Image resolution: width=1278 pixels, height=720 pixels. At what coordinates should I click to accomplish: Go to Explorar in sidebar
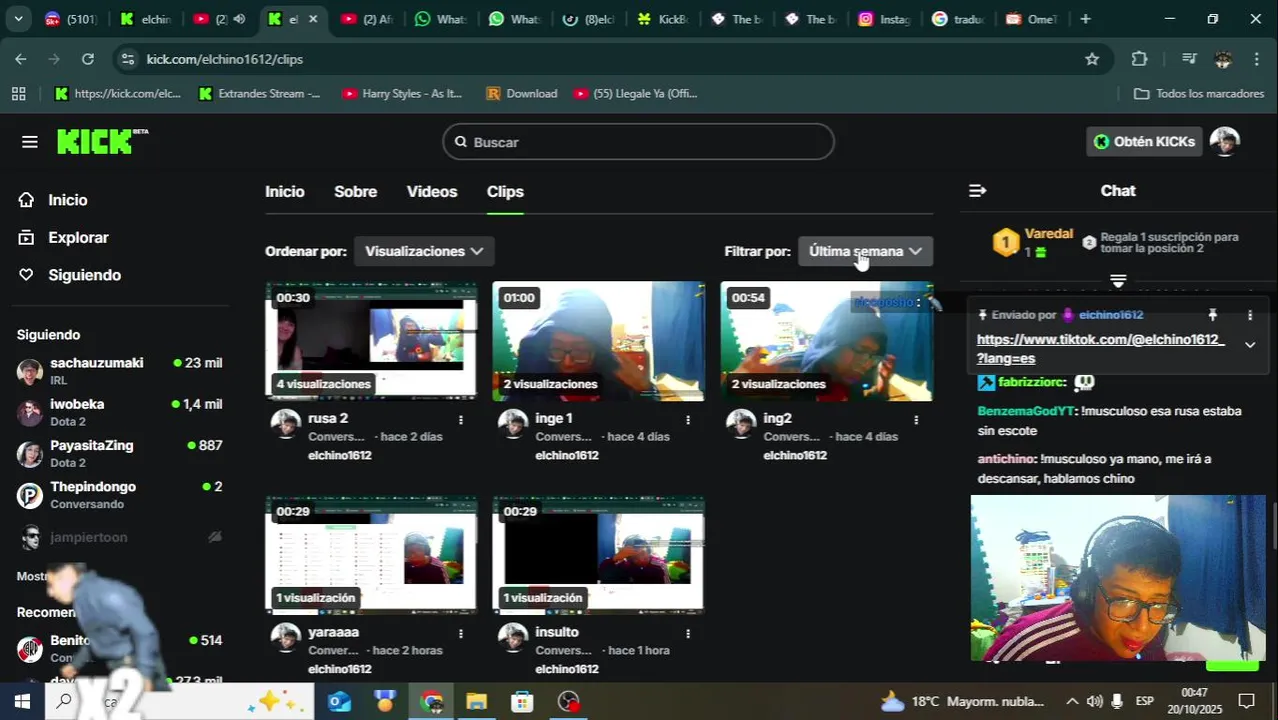[x=78, y=238]
